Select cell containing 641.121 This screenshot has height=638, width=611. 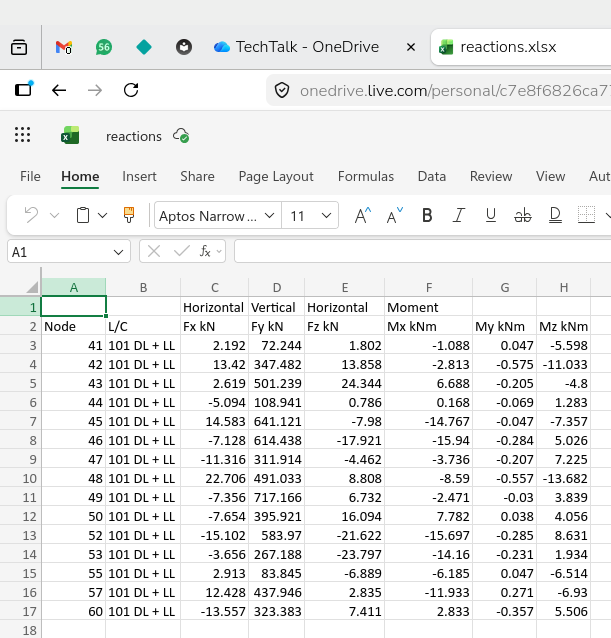point(277,422)
